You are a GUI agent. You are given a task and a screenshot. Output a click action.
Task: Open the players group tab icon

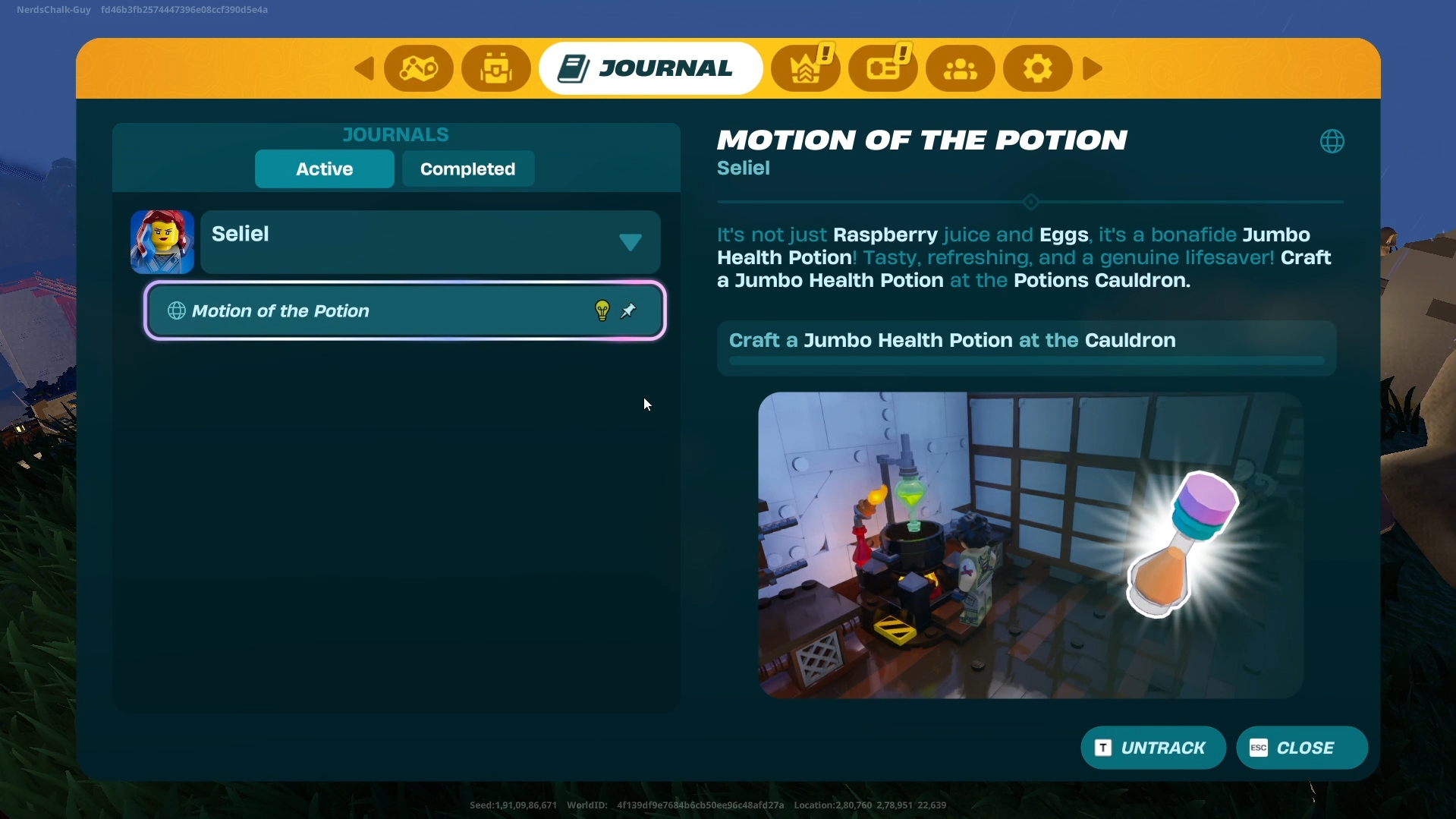(961, 69)
